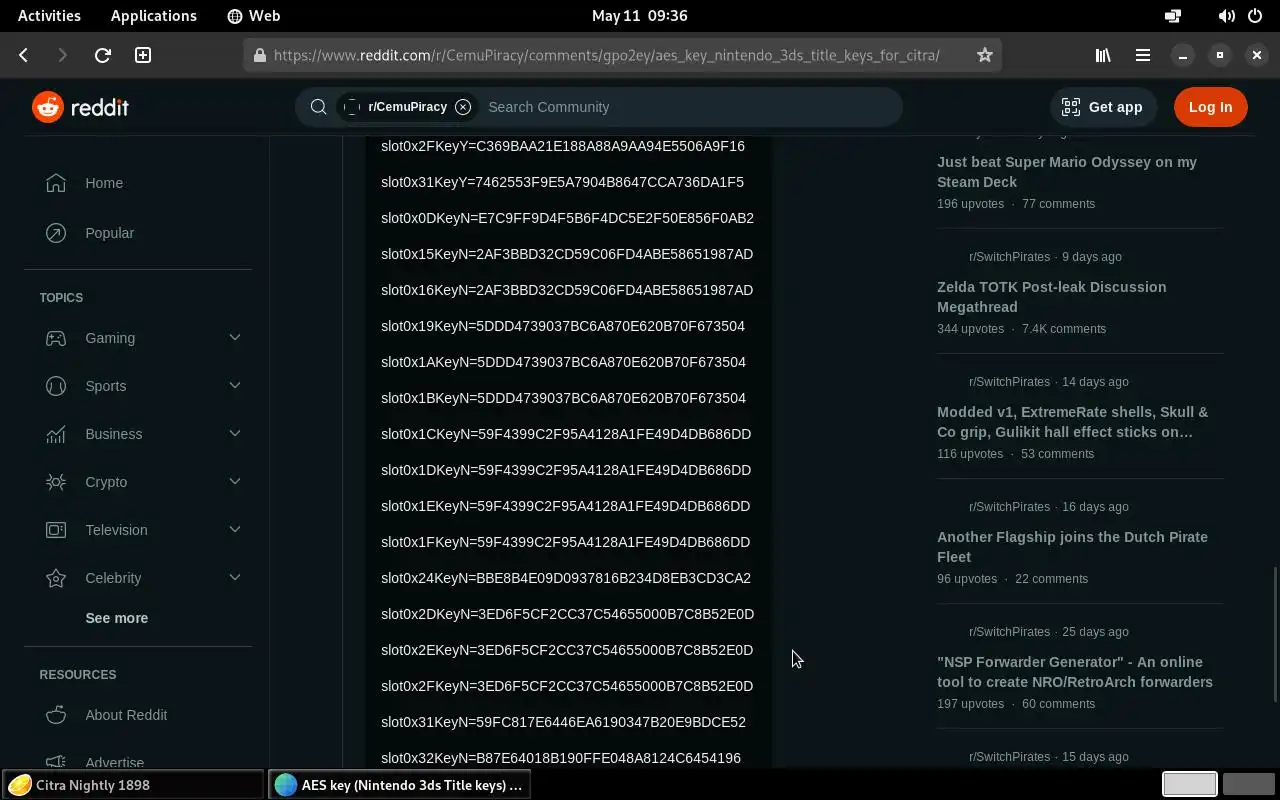Click the site lock icon in address bar
Image resolution: width=1280 pixels, height=800 pixels.
point(260,55)
